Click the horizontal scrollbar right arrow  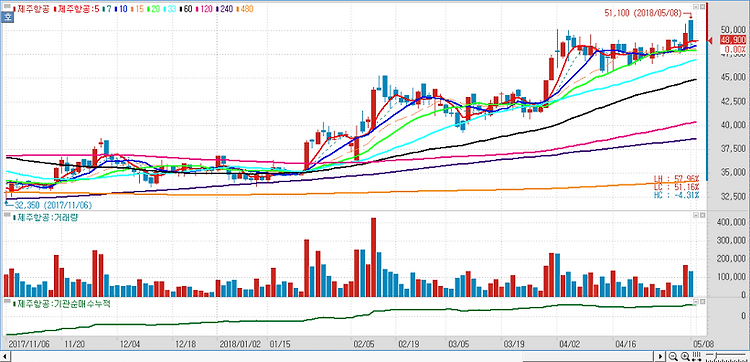pos(660,357)
